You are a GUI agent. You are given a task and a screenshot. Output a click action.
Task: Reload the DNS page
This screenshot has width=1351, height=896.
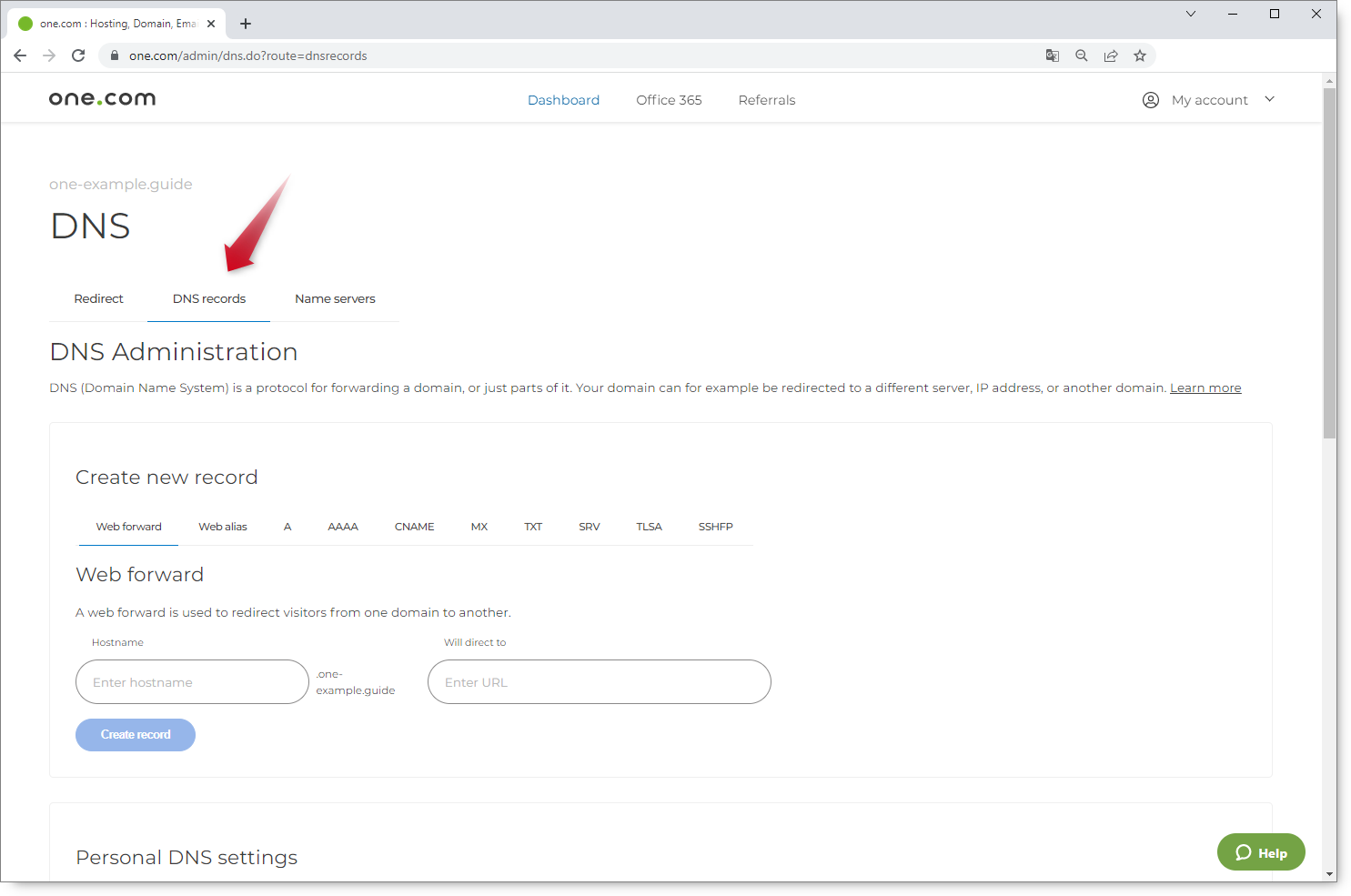tap(78, 55)
